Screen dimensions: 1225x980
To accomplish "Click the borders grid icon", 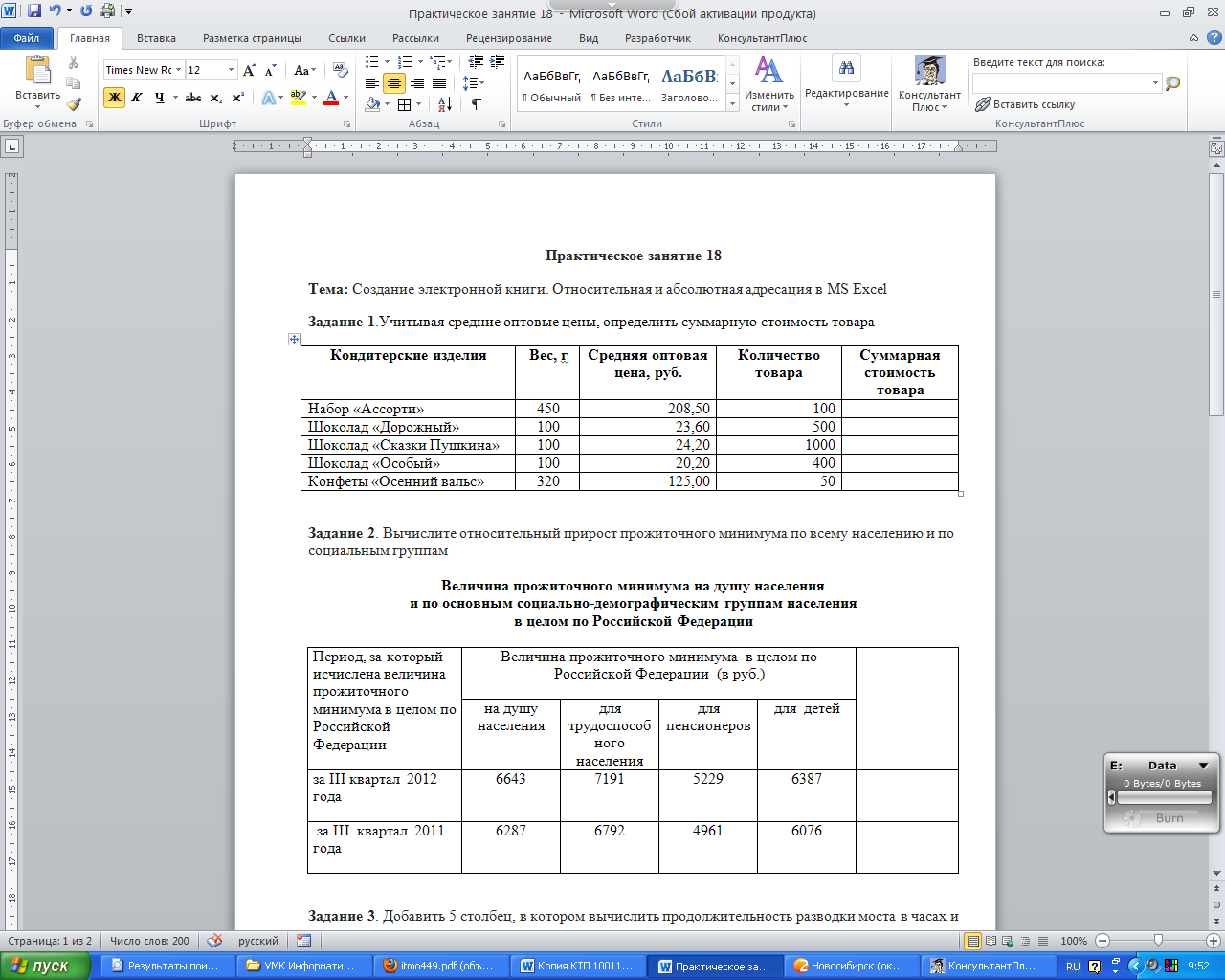I will pos(405,104).
